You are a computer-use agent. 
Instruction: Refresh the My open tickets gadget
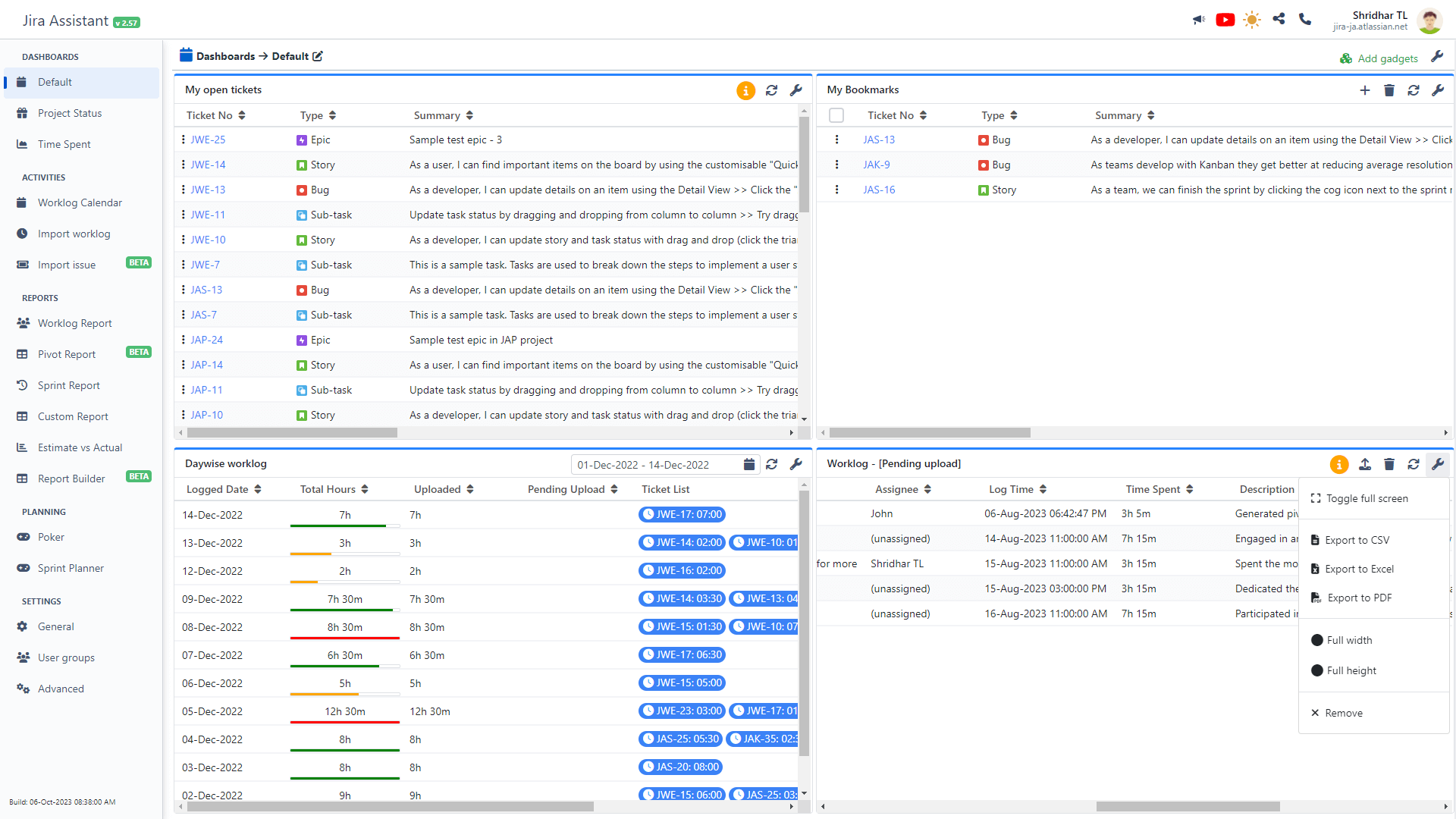tap(772, 90)
